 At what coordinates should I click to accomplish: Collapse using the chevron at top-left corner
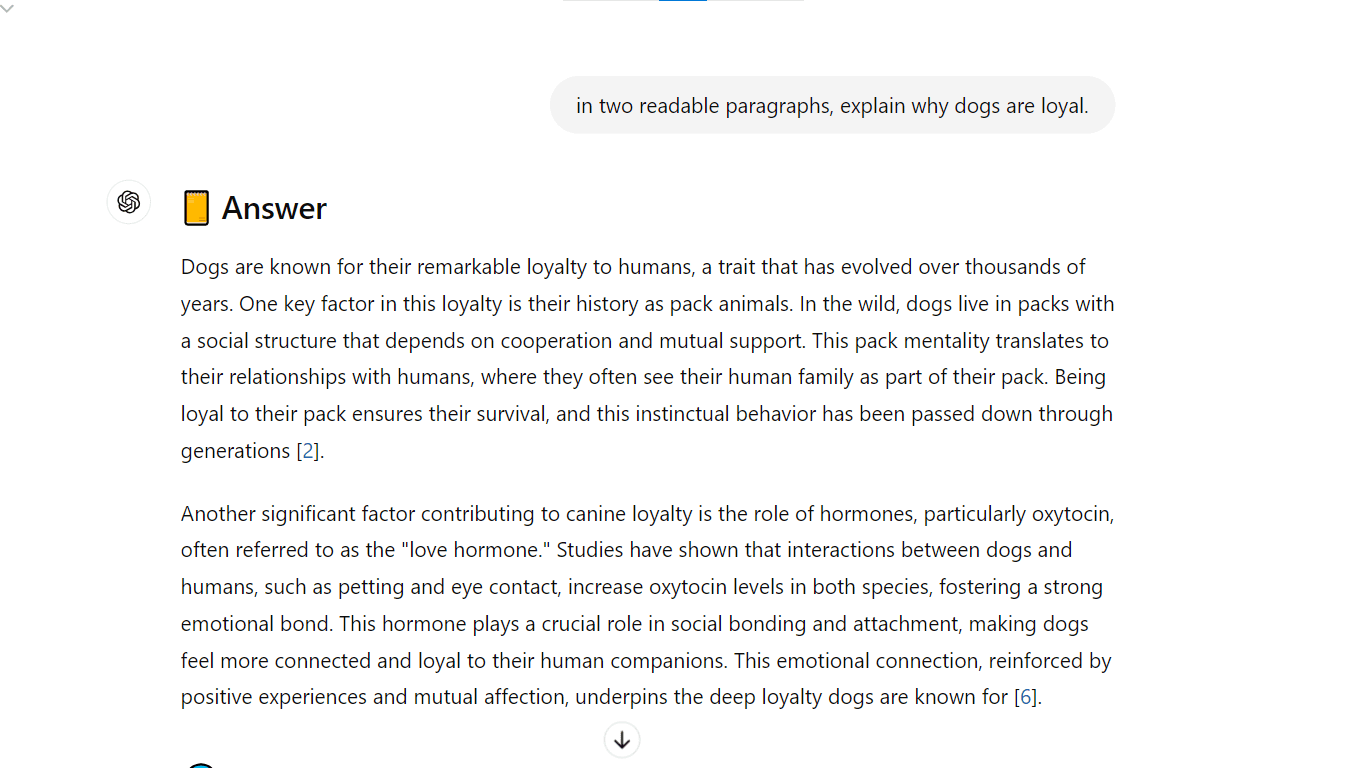pyautogui.click(x=8, y=8)
